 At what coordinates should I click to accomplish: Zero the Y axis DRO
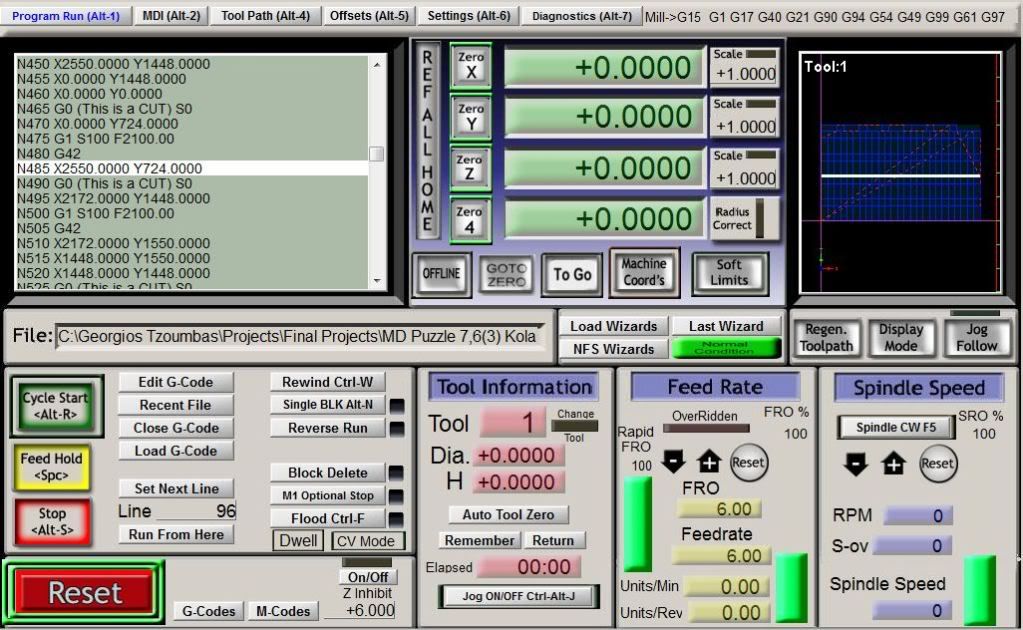pos(471,117)
